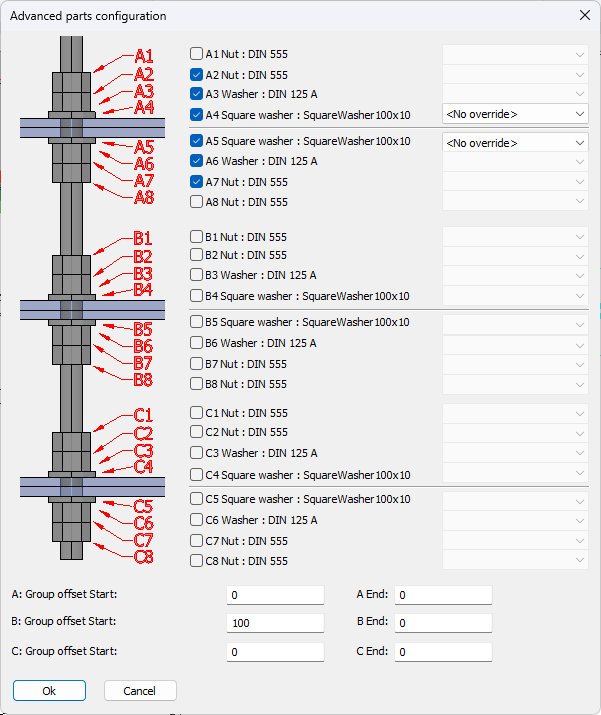This screenshot has height=715, width=601.
Task: Open the override dropdown for A2 Nut
Action: click(x=515, y=74)
